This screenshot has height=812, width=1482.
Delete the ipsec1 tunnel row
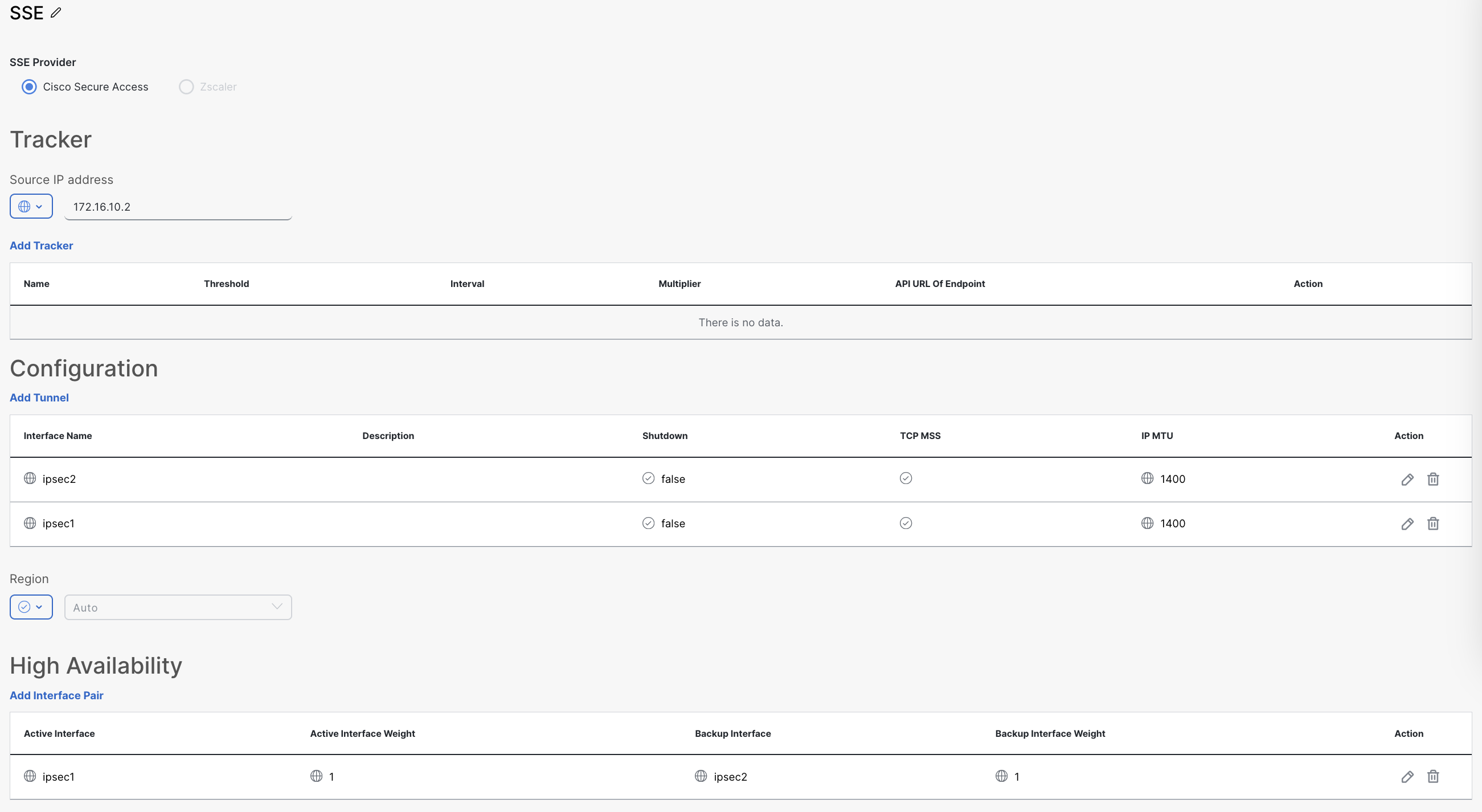tap(1432, 523)
